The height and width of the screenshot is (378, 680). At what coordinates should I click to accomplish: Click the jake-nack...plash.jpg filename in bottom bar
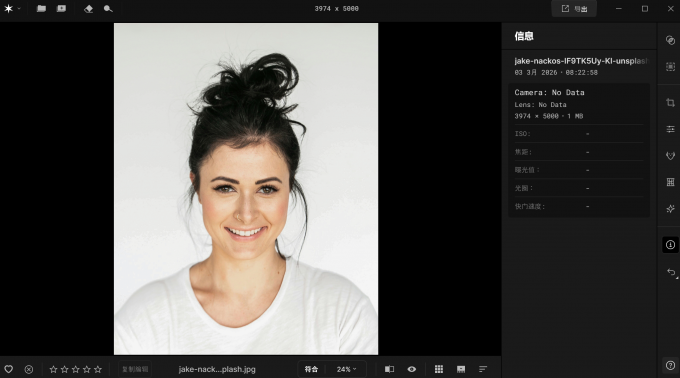217,369
